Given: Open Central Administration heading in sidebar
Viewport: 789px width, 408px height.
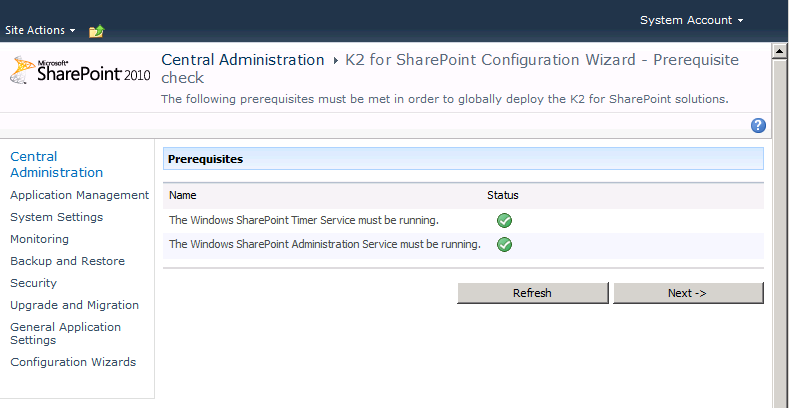Looking at the screenshot, I should click(x=56, y=165).
